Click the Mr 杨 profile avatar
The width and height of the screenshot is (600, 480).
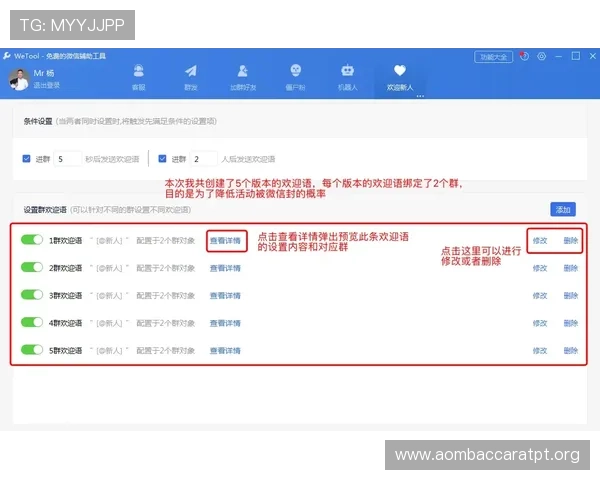[19, 80]
